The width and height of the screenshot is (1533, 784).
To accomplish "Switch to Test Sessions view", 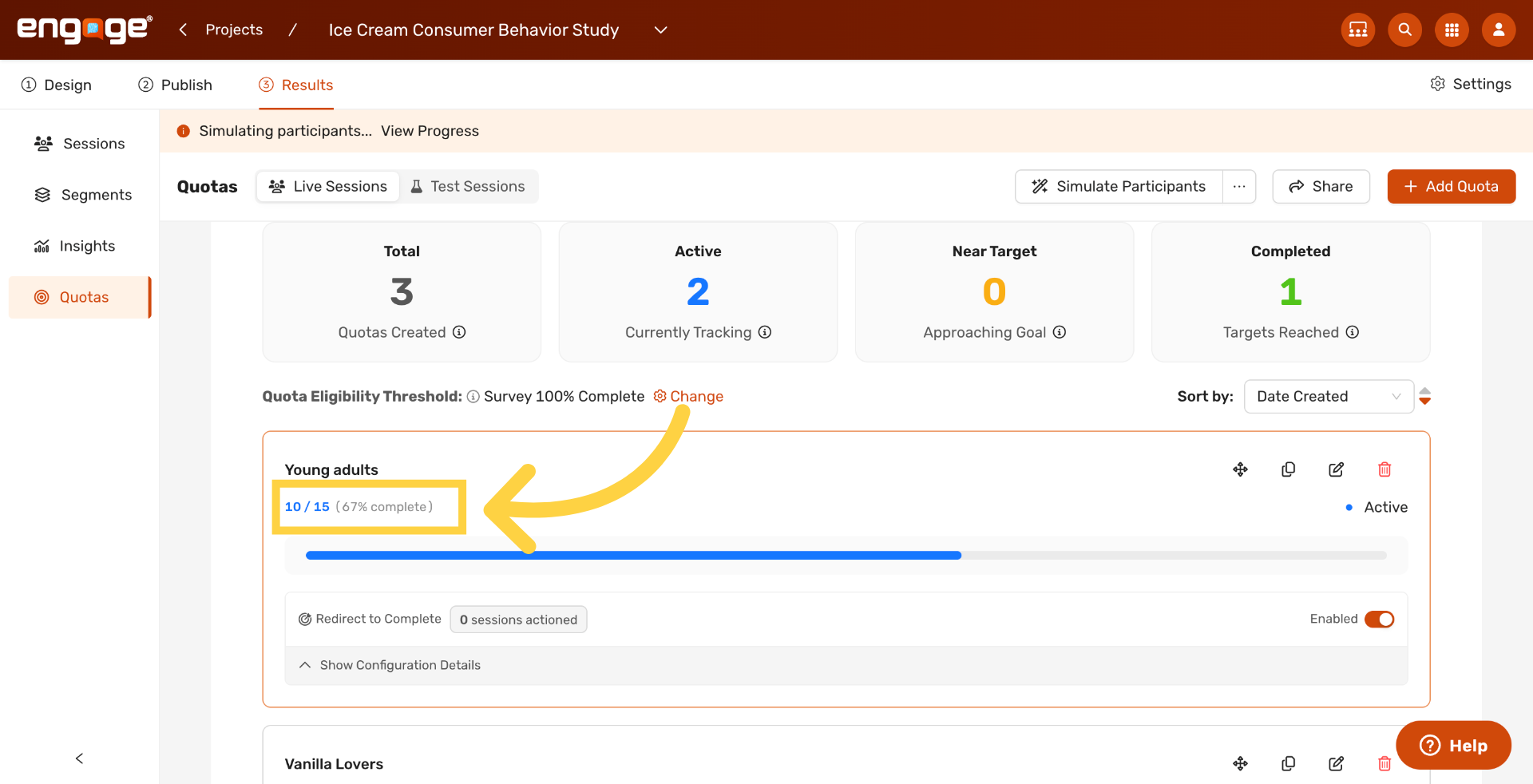I will click(x=468, y=186).
